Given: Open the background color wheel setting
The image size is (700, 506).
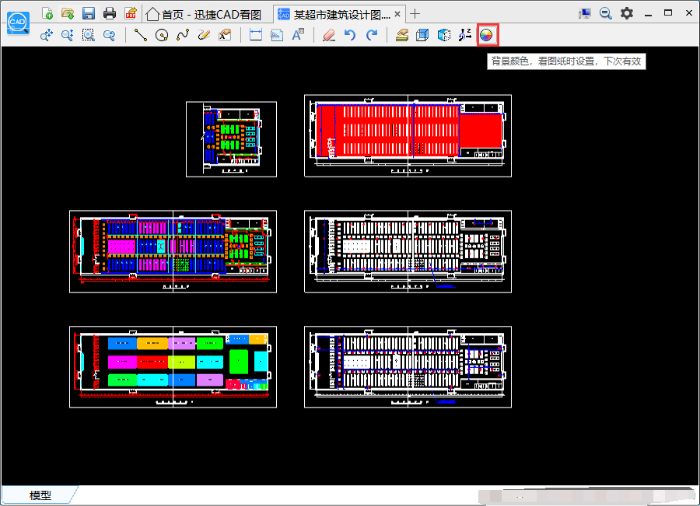Looking at the screenshot, I should pos(487,35).
